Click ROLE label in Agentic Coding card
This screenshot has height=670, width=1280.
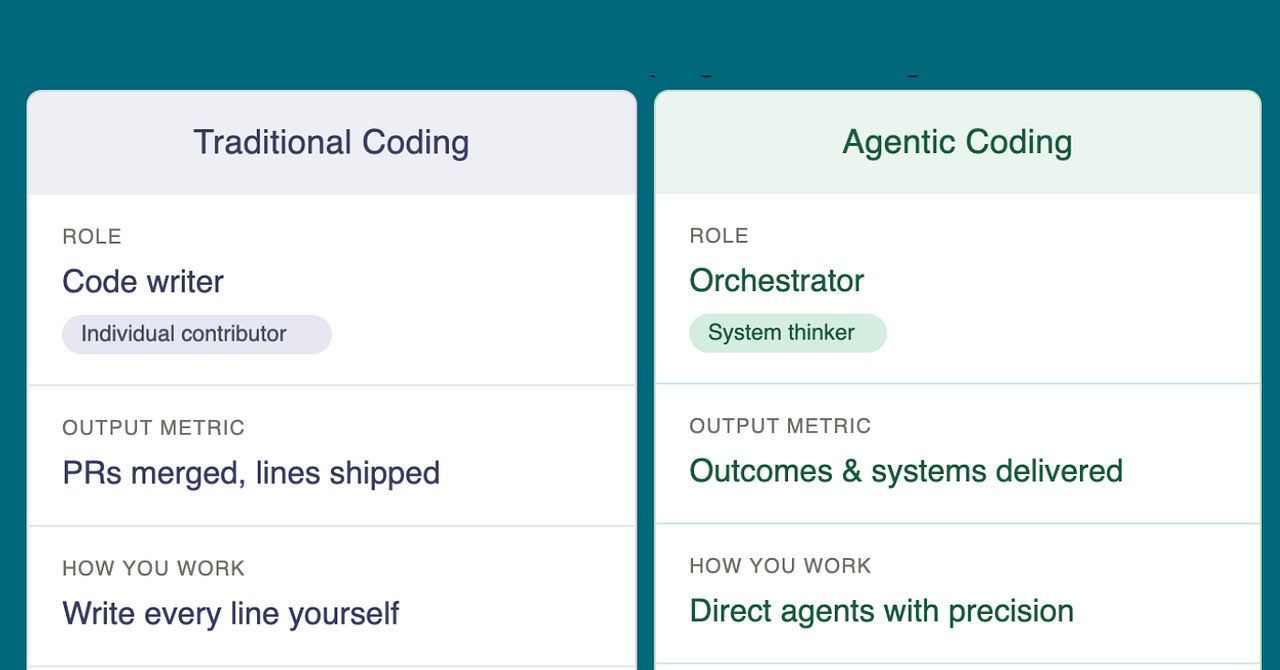tap(719, 236)
